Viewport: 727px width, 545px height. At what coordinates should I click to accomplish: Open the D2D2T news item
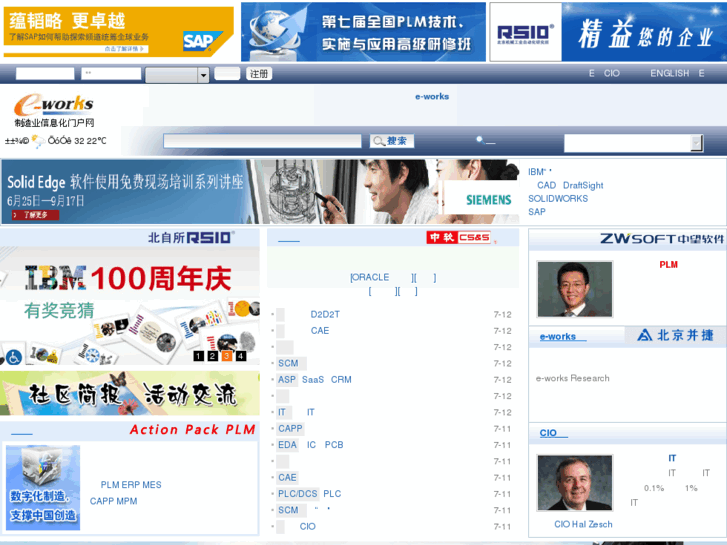325,314
